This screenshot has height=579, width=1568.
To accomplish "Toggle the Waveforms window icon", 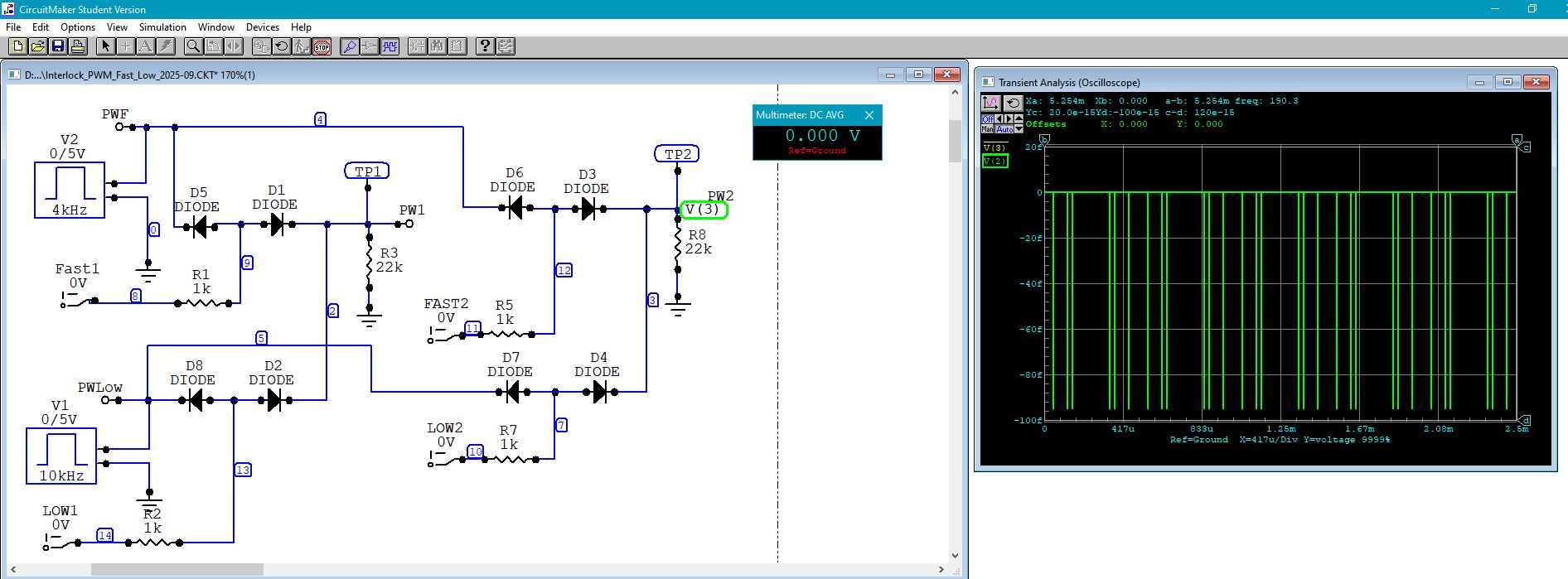I will coord(390,46).
